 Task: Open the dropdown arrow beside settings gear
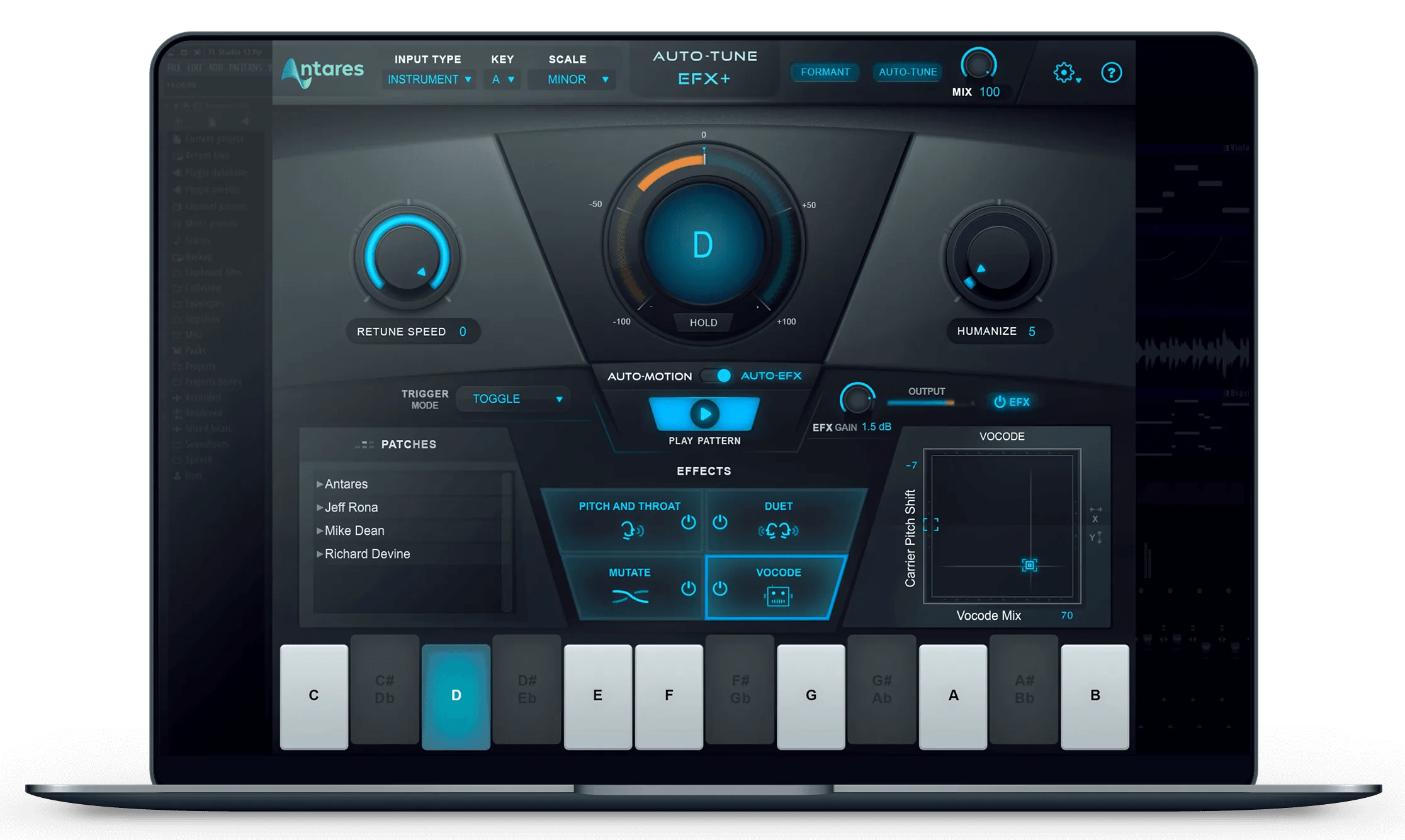point(1078,81)
